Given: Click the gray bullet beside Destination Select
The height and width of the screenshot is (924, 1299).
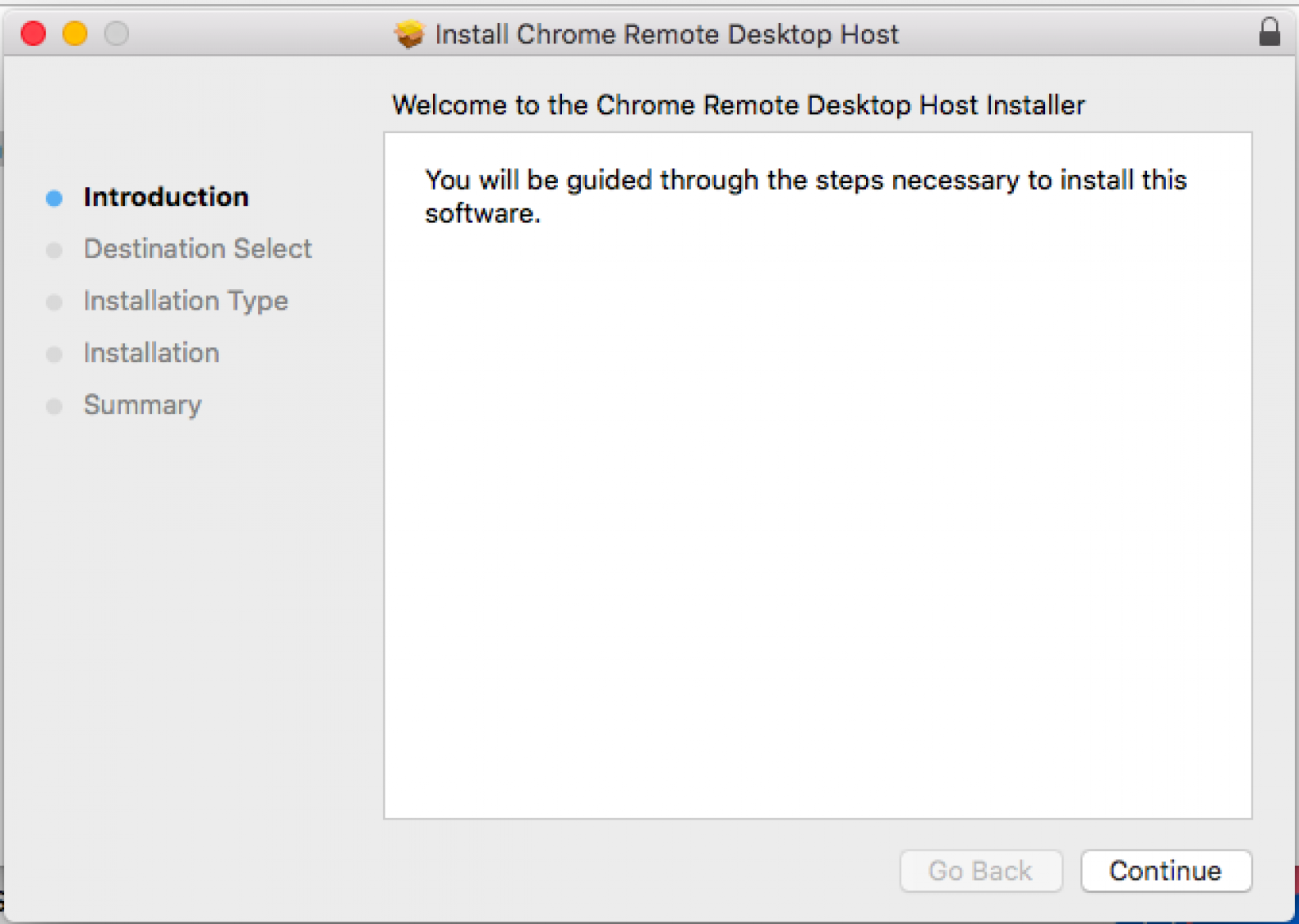Looking at the screenshot, I should [54, 251].
